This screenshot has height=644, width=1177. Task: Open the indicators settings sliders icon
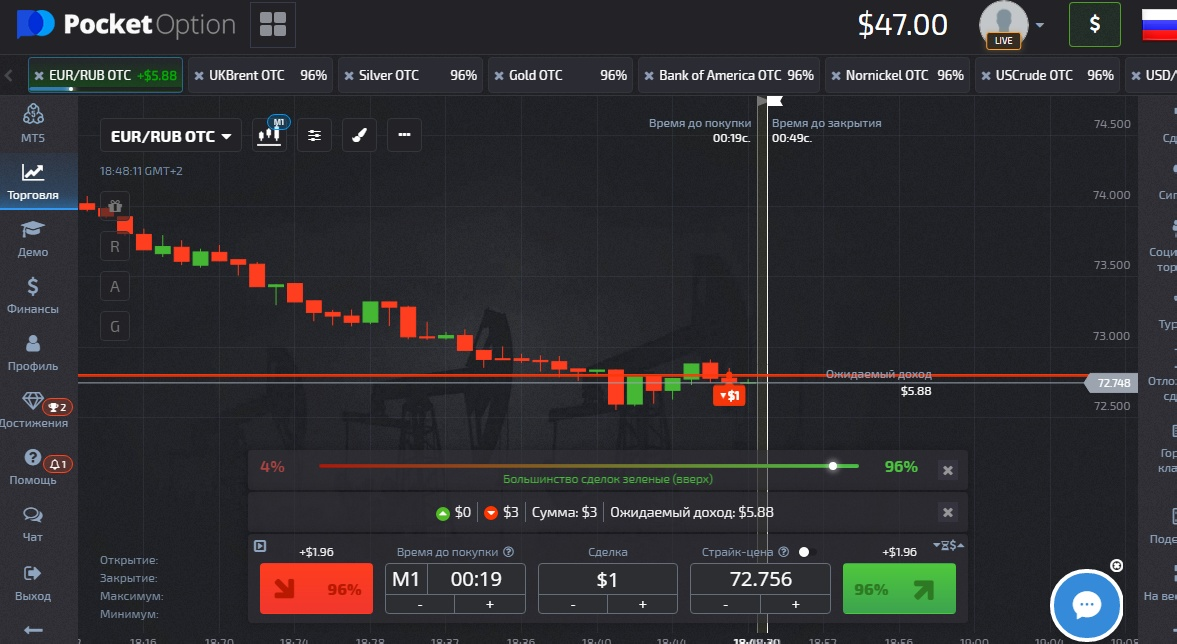pos(315,135)
